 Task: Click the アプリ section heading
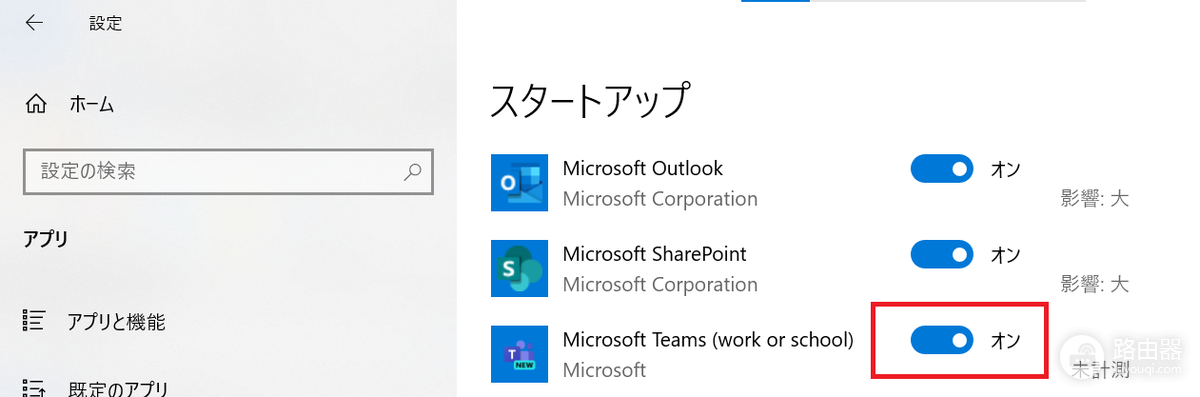point(45,239)
